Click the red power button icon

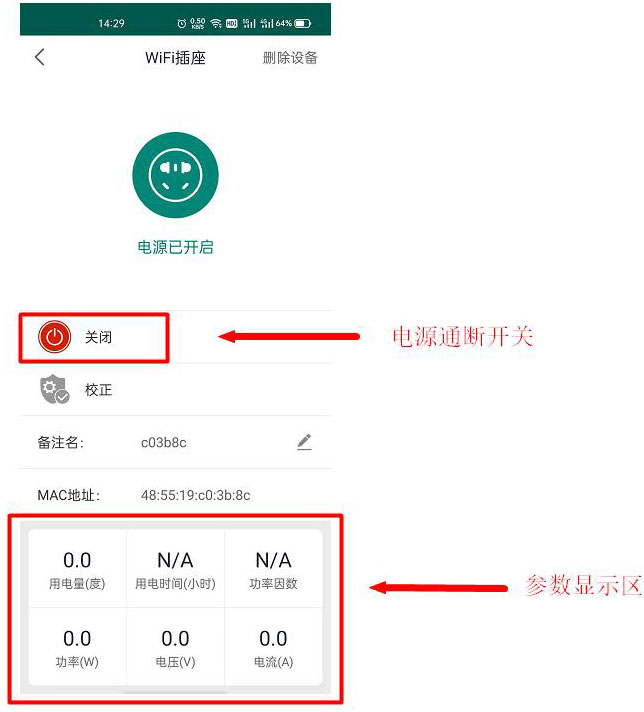pos(54,337)
